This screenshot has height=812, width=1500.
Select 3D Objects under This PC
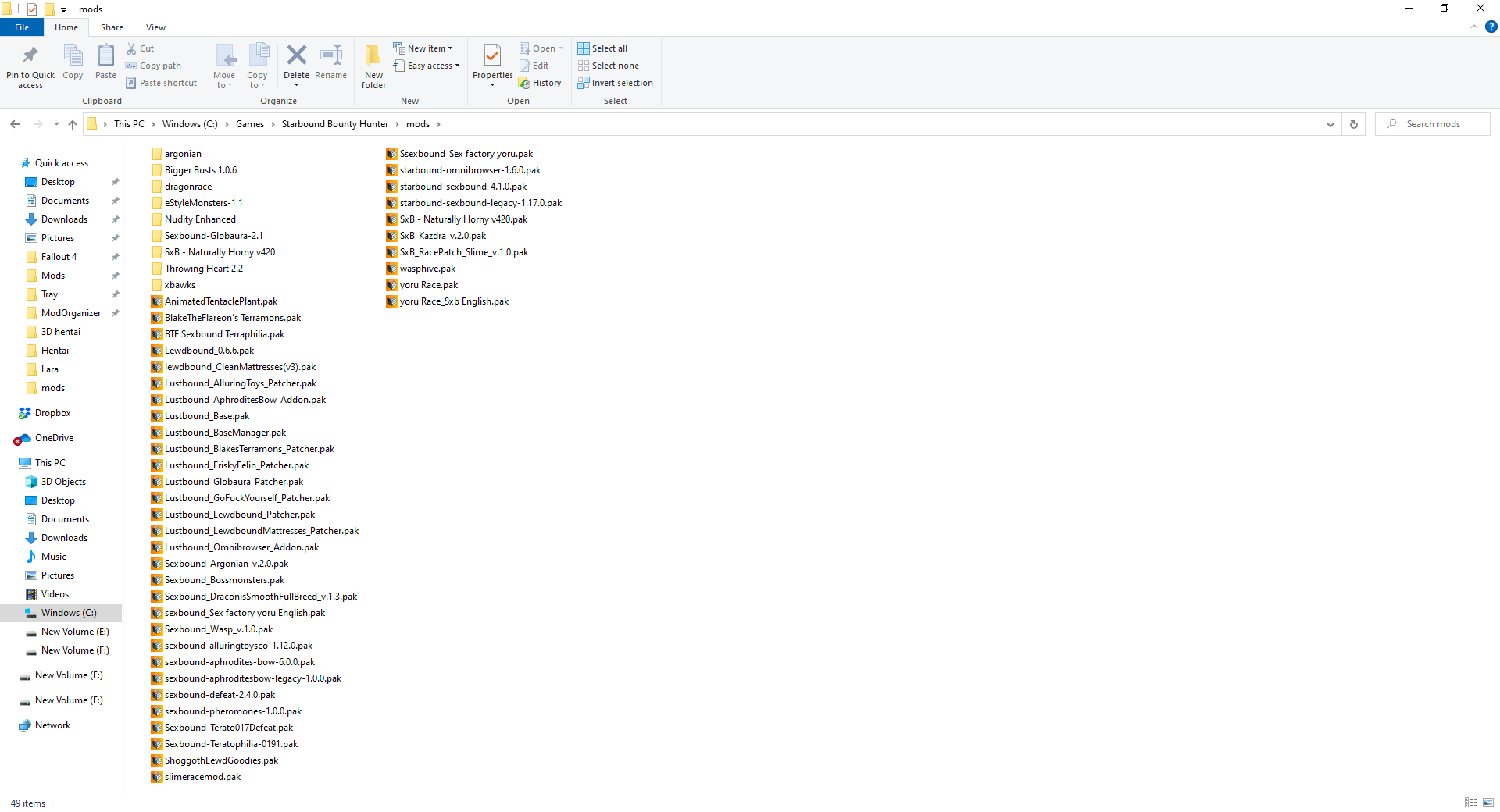(x=63, y=482)
